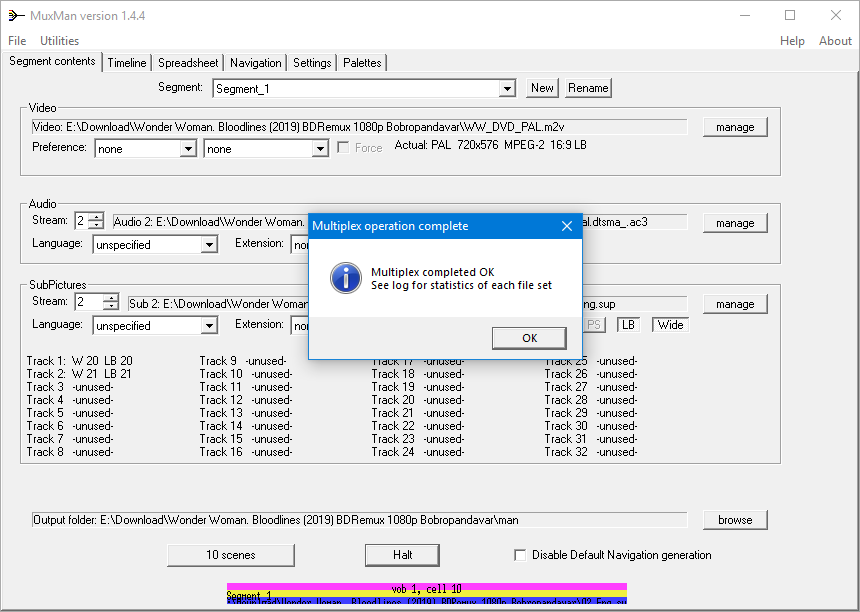The image size is (860, 612).
Task: Close the Multiplex operation complete dialog
Action: coord(566,226)
